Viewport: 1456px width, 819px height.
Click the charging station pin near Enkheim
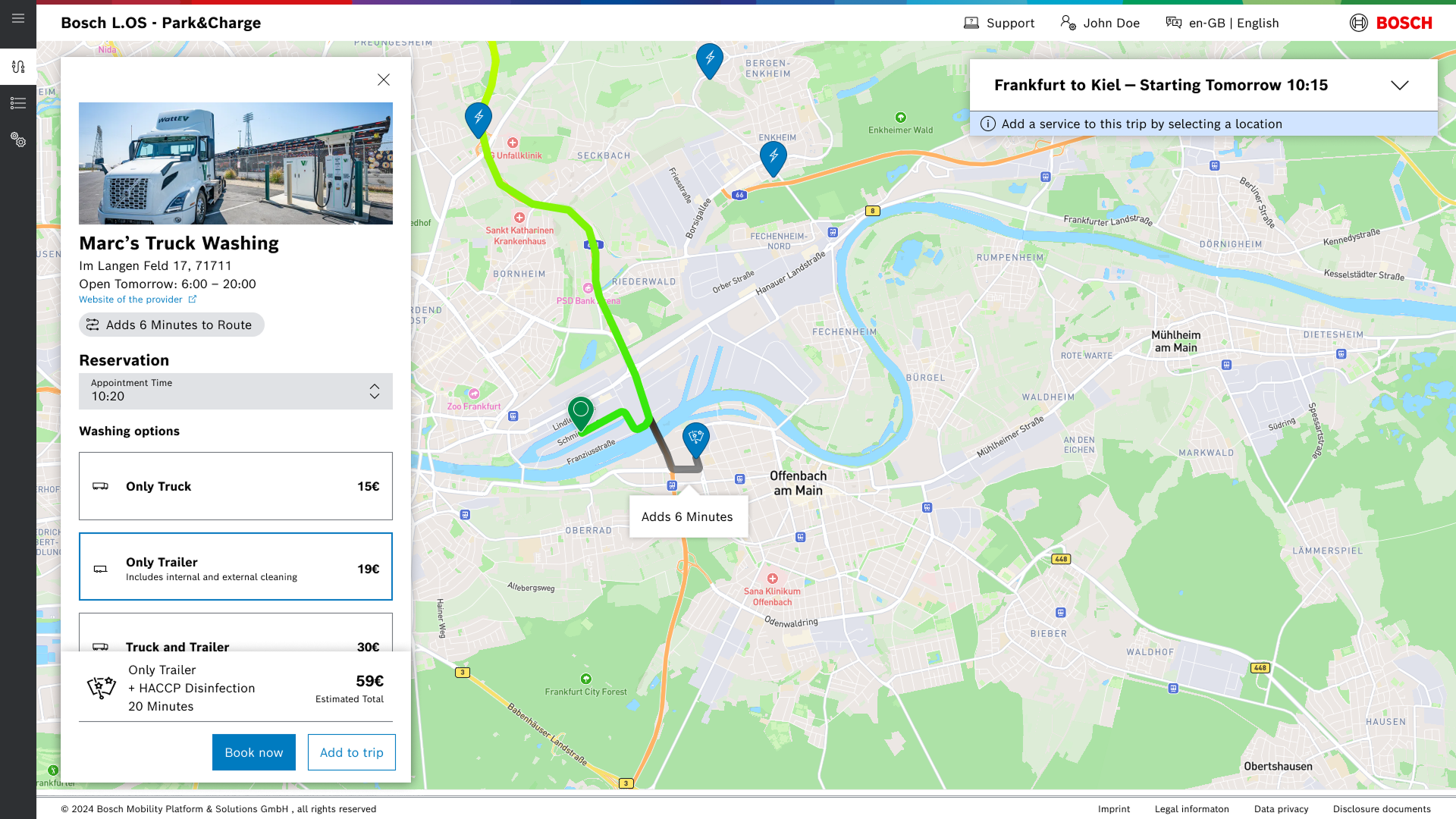click(773, 156)
